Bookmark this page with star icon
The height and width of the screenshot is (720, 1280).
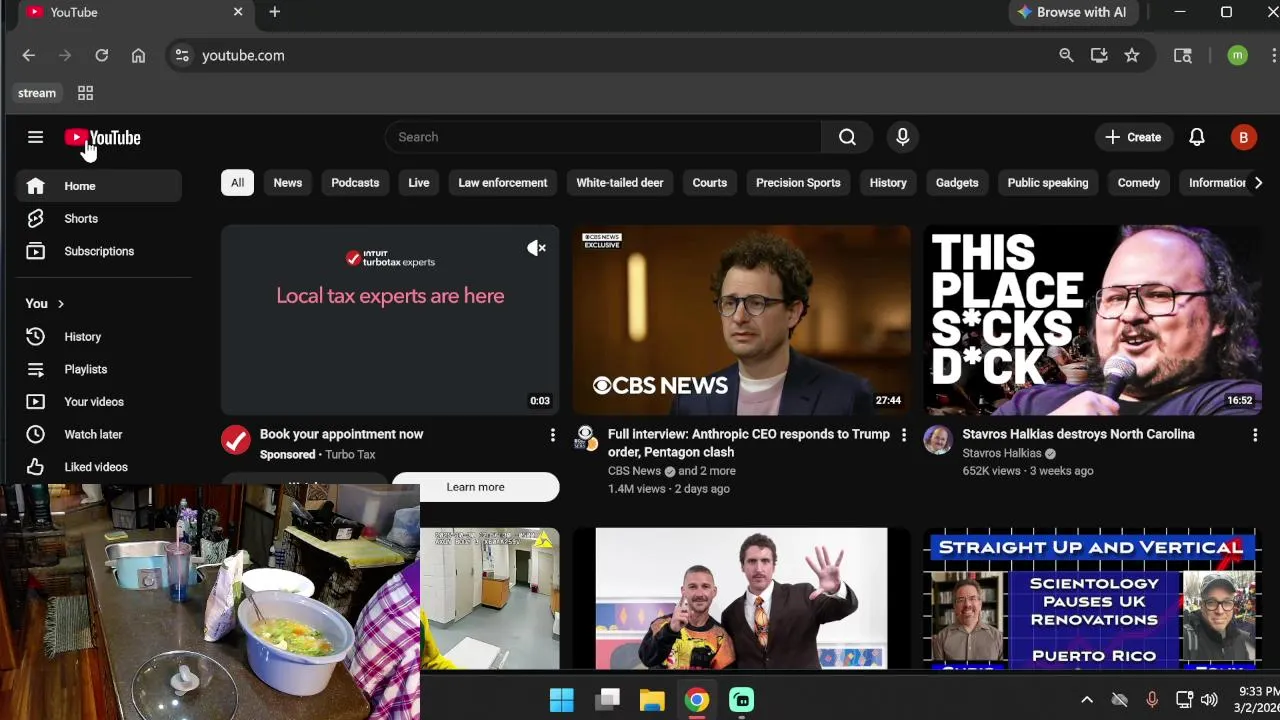(1132, 56)
